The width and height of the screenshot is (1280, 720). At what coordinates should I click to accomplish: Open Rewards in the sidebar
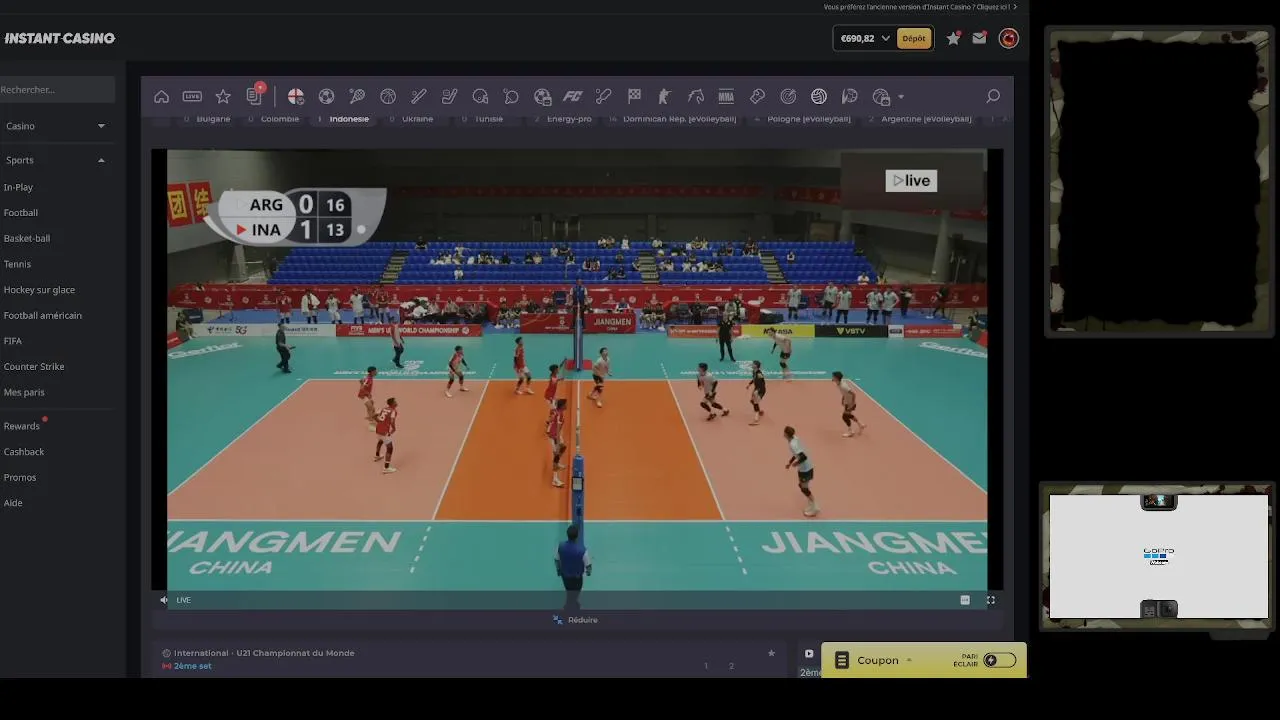tap(22, 426)
